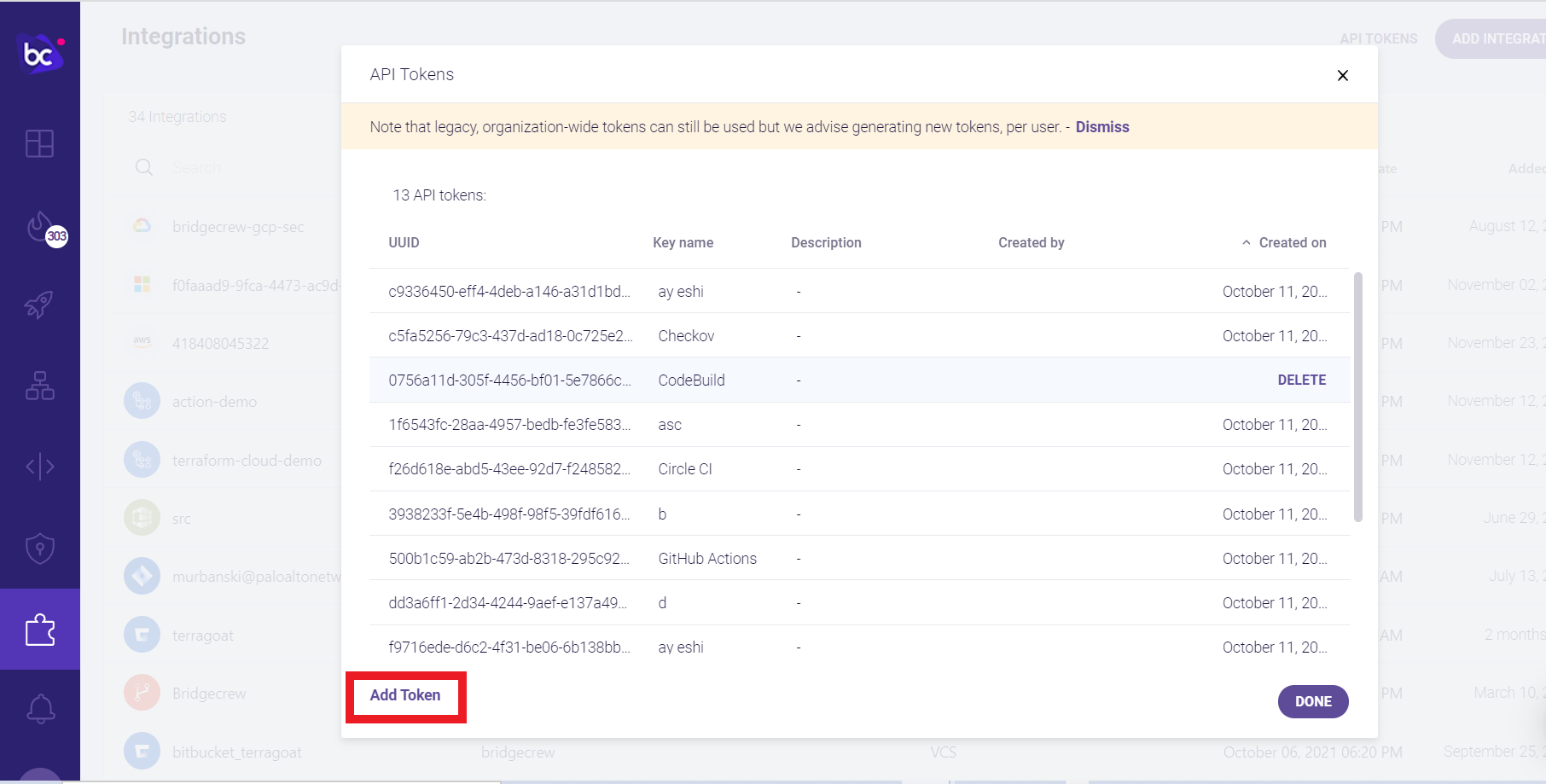The height and width of the screenshot is (784, 1546).
Task: Click the action-demo integration icon
Action: tap(142, 401)
